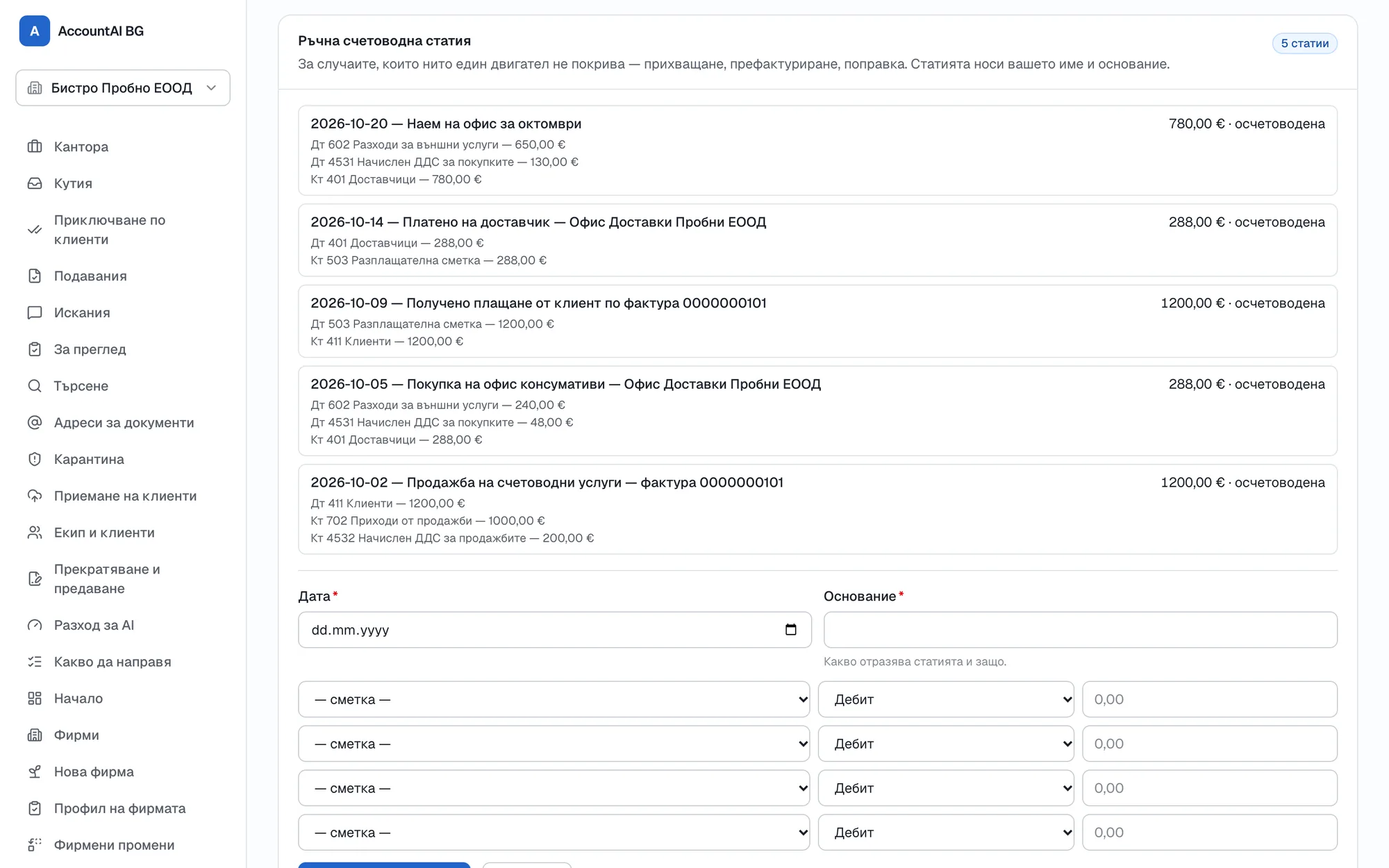This screenshot has height=868, width=1389.
Task: Select the Получено плащане от клиент entry
Action: pyautogui.click(x=817, y=322)
